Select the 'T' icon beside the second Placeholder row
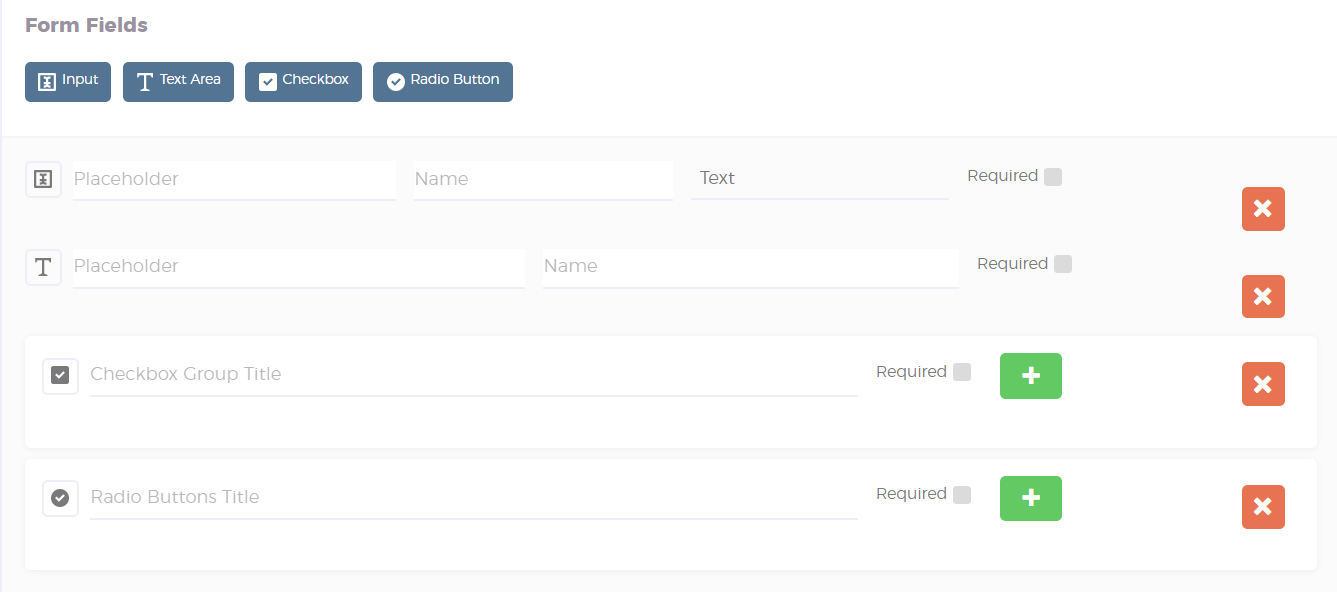 (43, 268)
